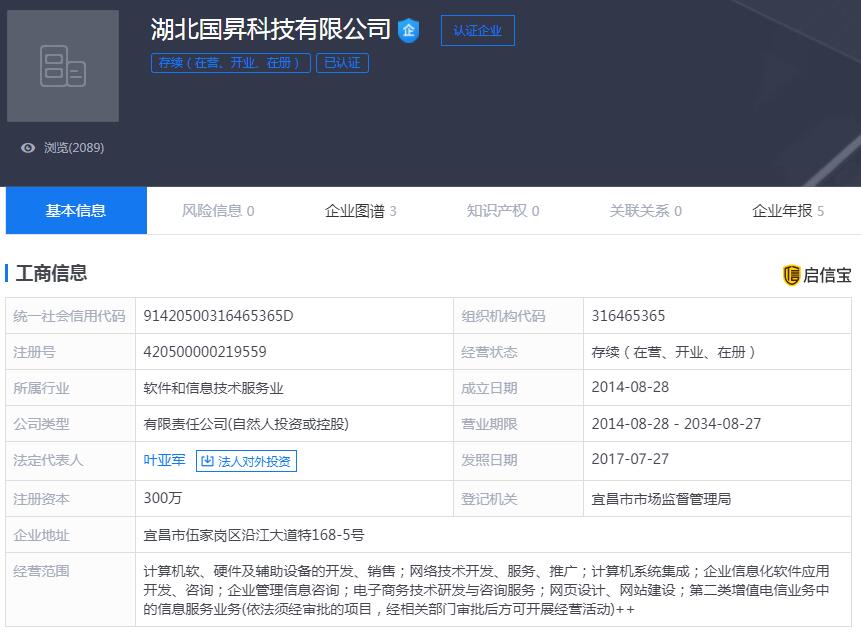This screenshot has width=861, height=632.
Task: Click the 工商信息 section heading
Action: (x=51, y=273)
